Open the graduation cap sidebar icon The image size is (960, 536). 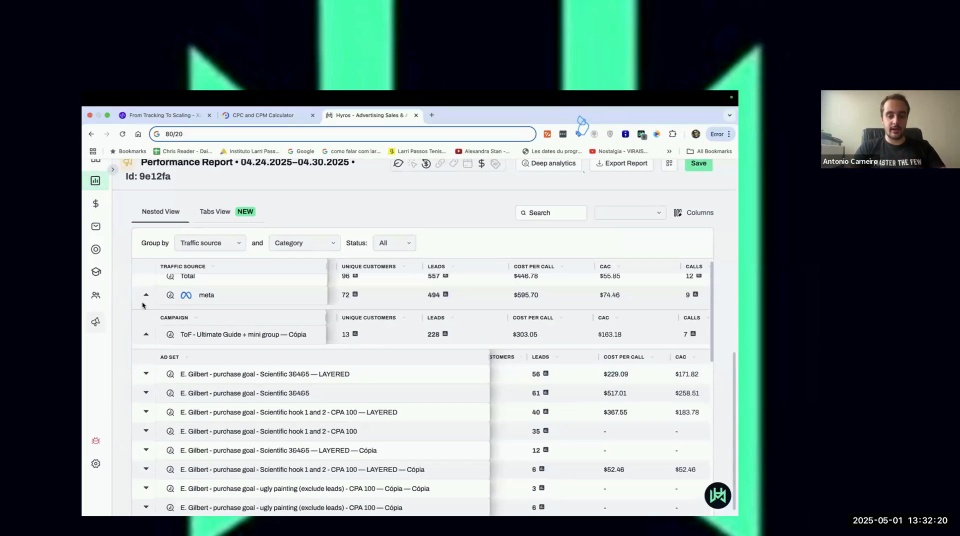(x=96, y=272)
